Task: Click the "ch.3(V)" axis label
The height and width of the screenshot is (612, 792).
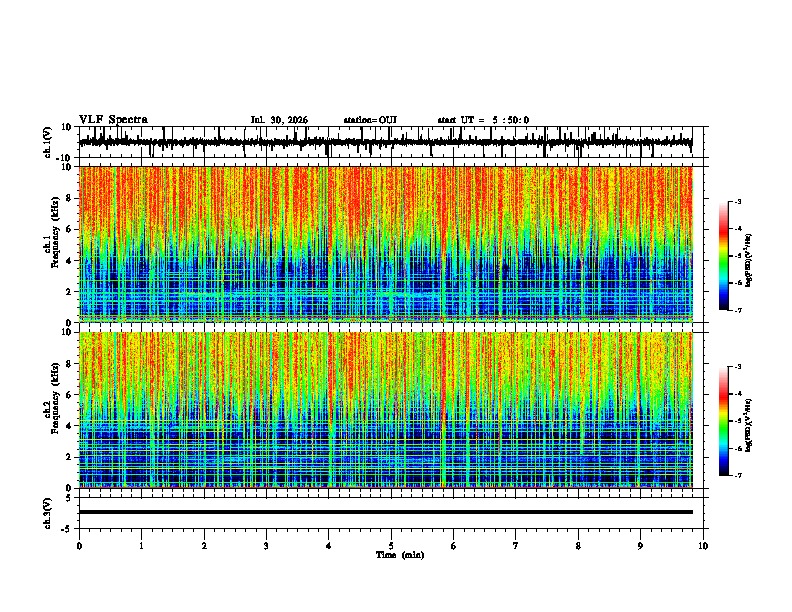Action: click(x=48, y=513)
